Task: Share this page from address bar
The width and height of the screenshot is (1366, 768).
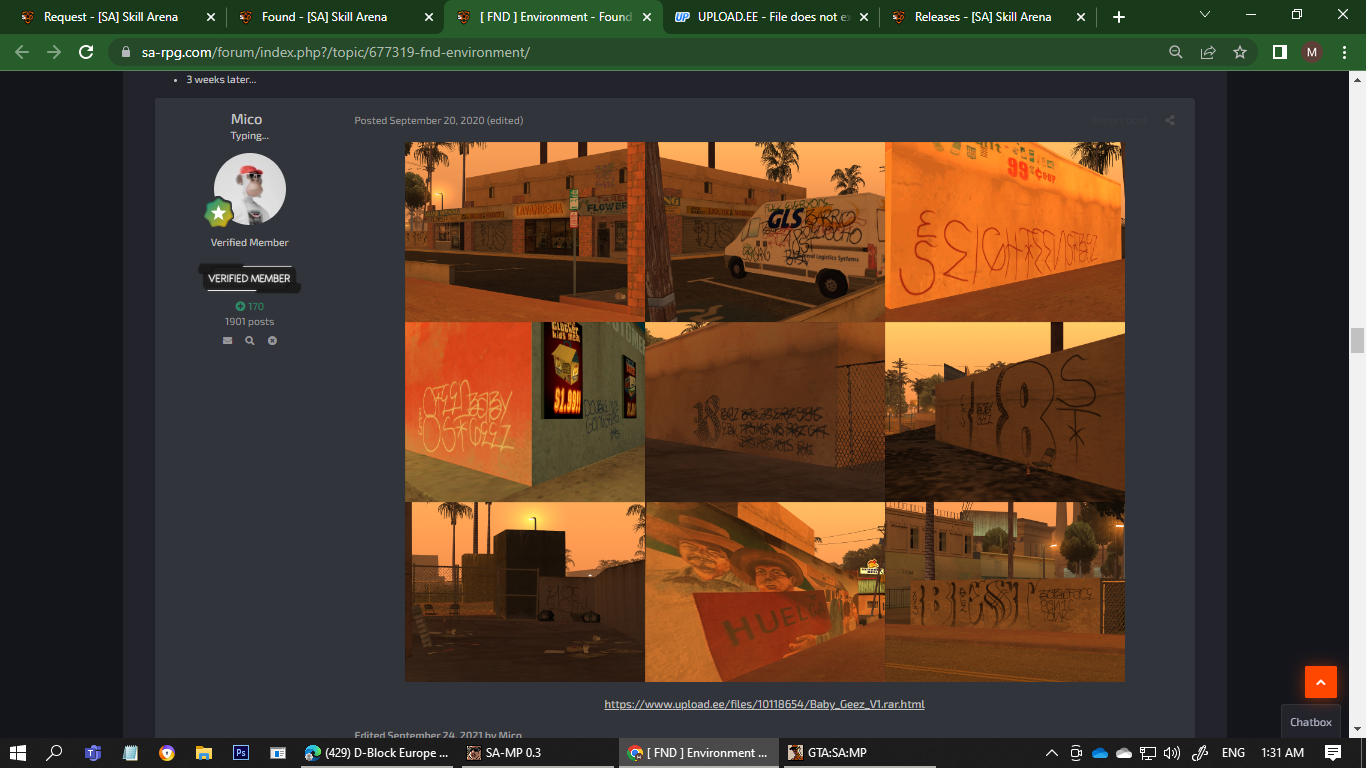Action: (1208, 52)
